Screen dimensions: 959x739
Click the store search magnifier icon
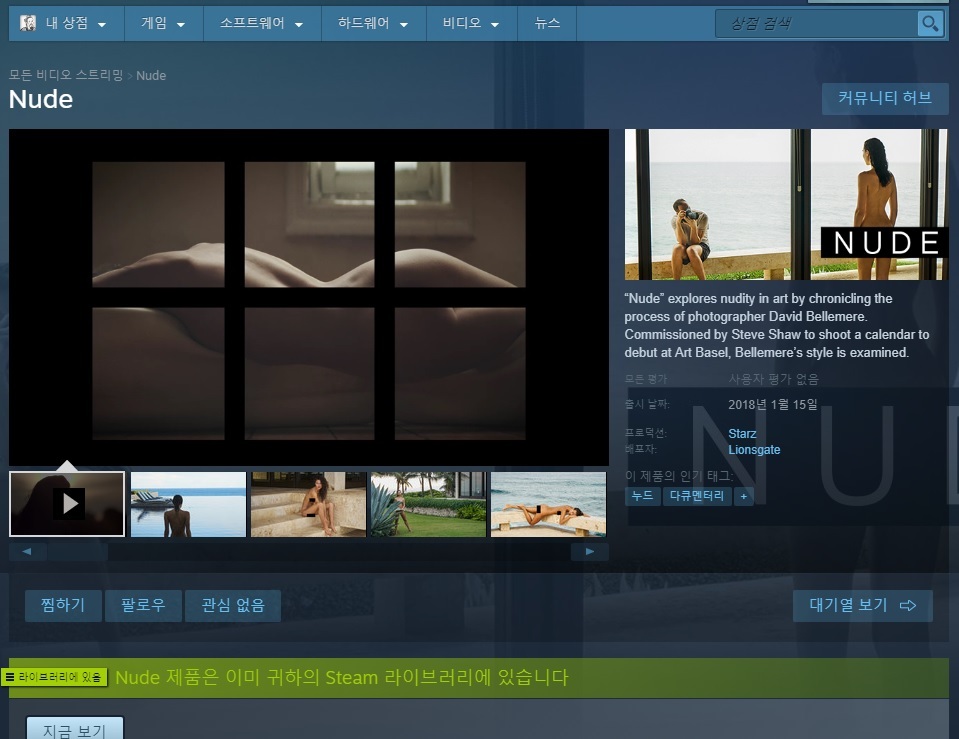[930, 24]
